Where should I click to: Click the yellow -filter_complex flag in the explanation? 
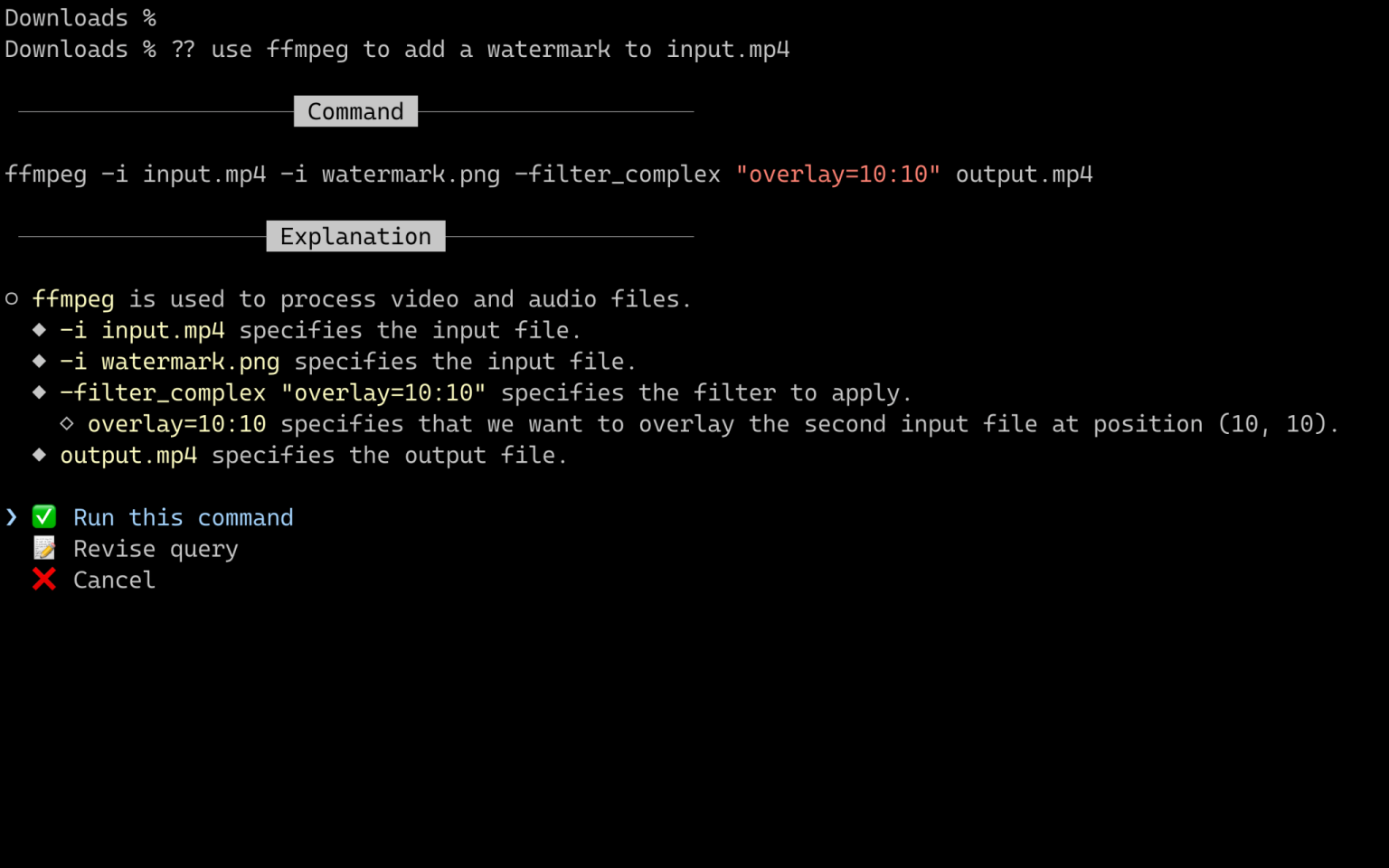point(163,392)
